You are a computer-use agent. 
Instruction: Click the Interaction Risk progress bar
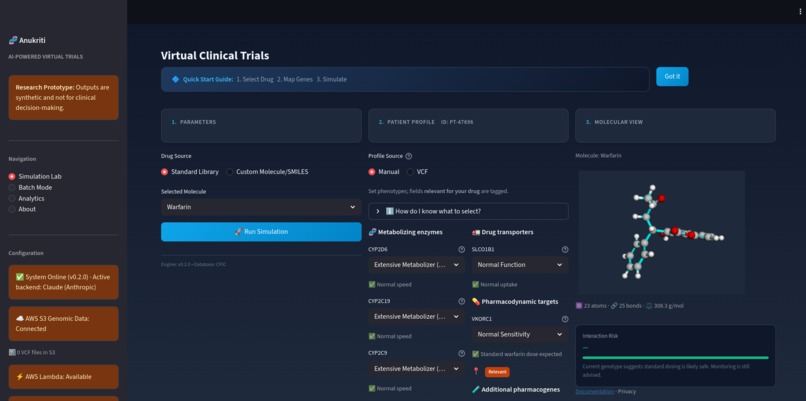(x=675, y=357)
